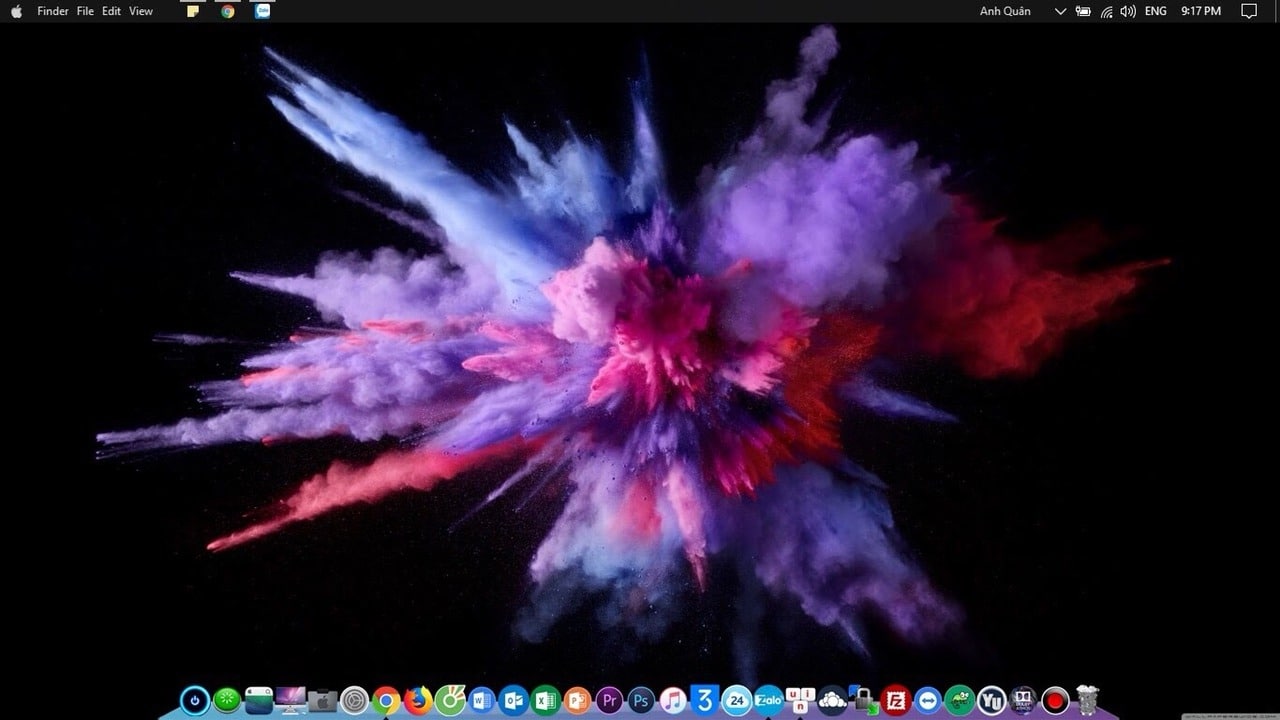
Task: Open the volume speaker icon
Action: coord(1128,11)
